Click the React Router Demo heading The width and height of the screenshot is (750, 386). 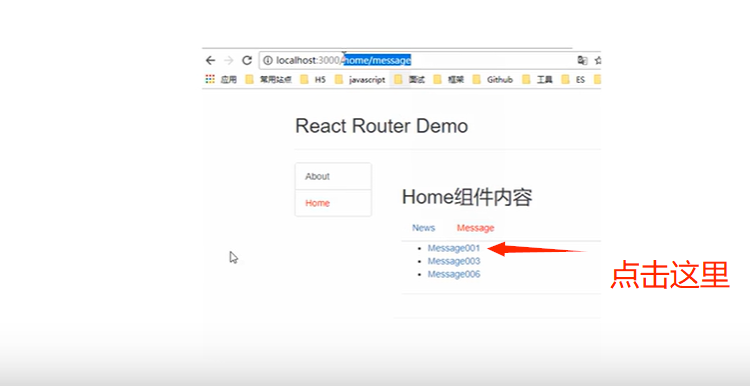[x=382, y=126]
